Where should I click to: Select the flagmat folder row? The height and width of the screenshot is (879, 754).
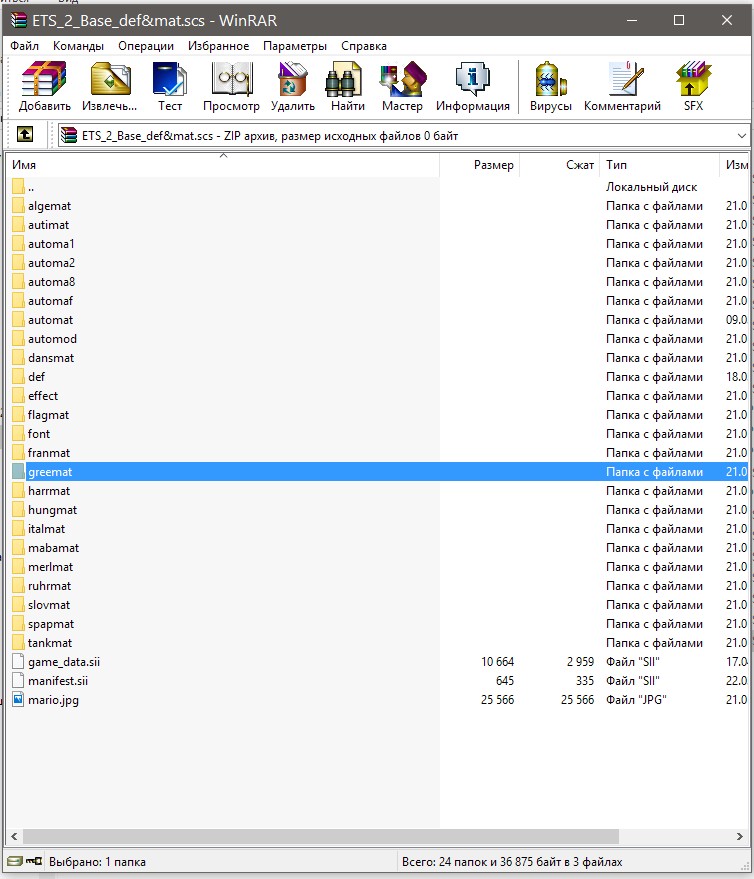tap(378, 415)
